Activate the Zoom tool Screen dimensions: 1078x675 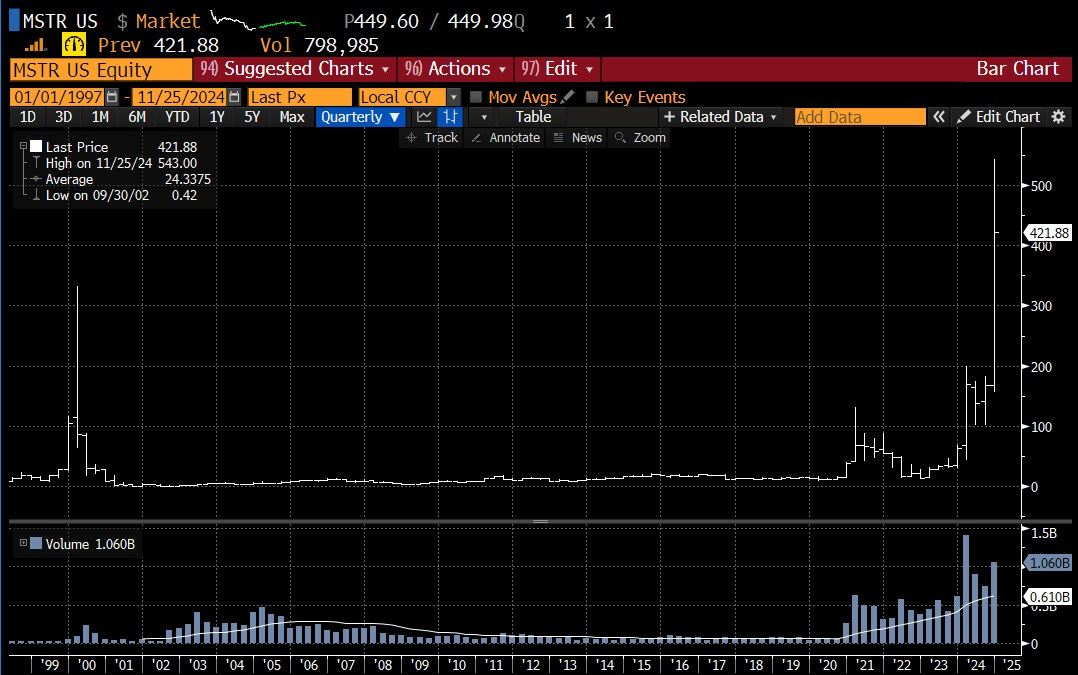pyautogui.click(x=641, y=137)
